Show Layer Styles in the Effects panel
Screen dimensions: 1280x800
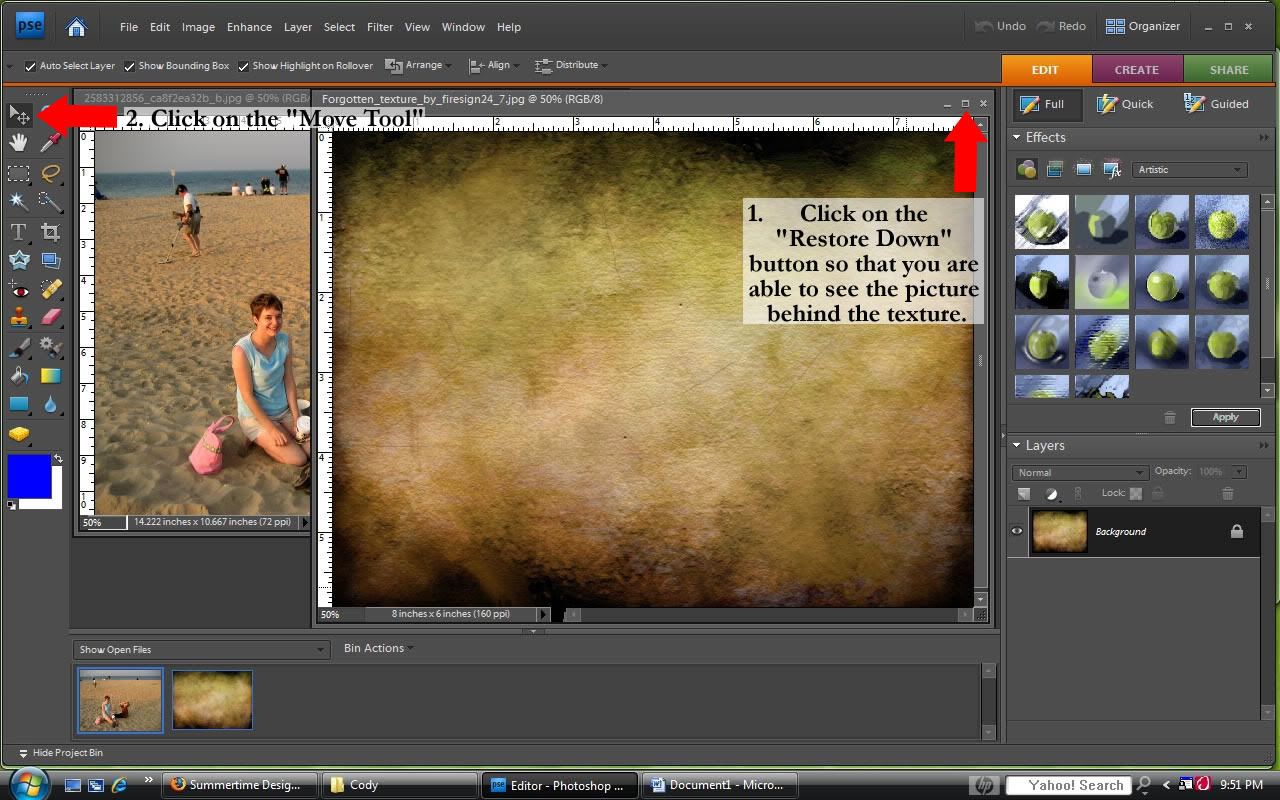point(1054,169)
